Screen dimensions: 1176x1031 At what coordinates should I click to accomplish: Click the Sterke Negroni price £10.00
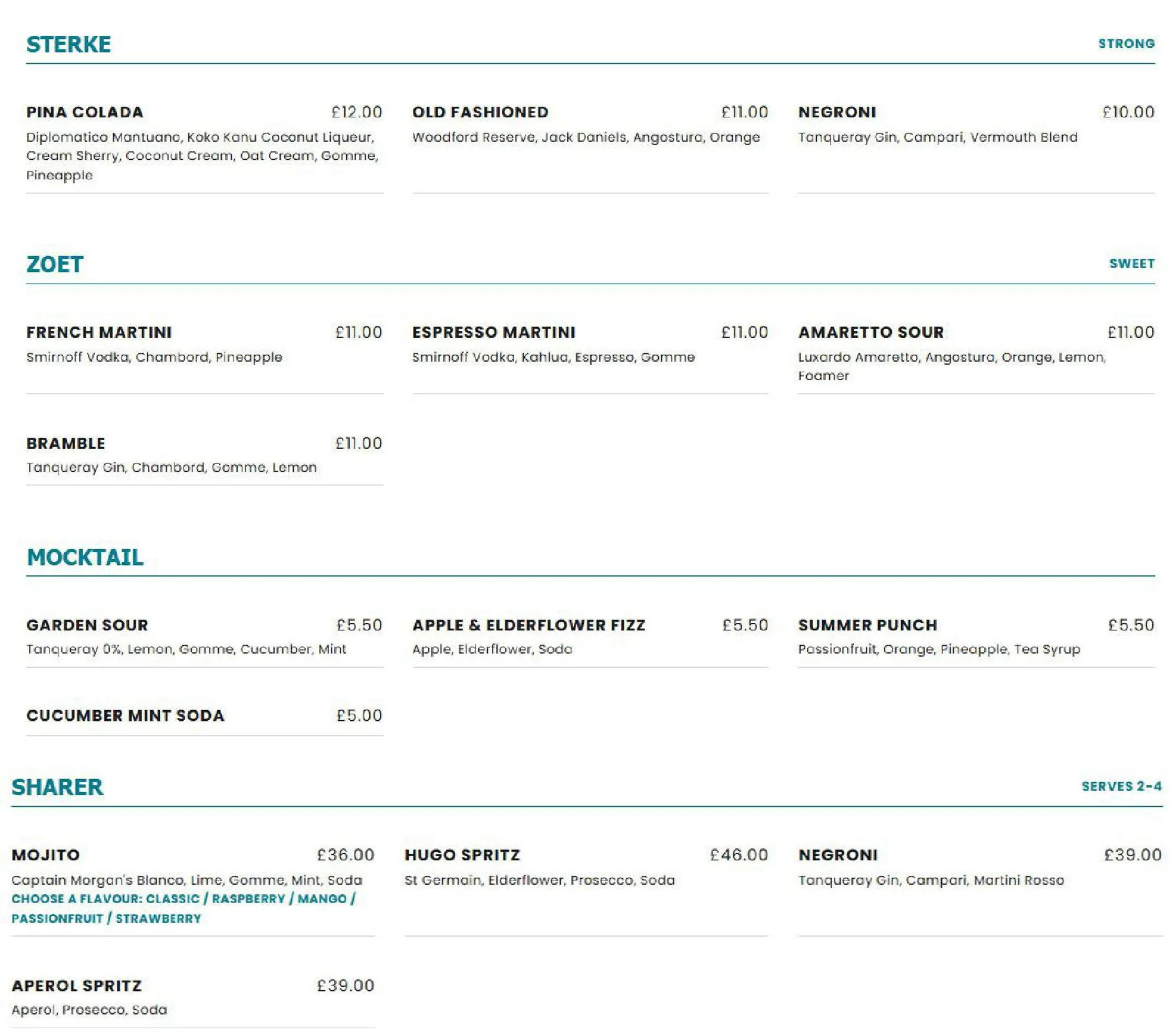(x=1128, y=112)
